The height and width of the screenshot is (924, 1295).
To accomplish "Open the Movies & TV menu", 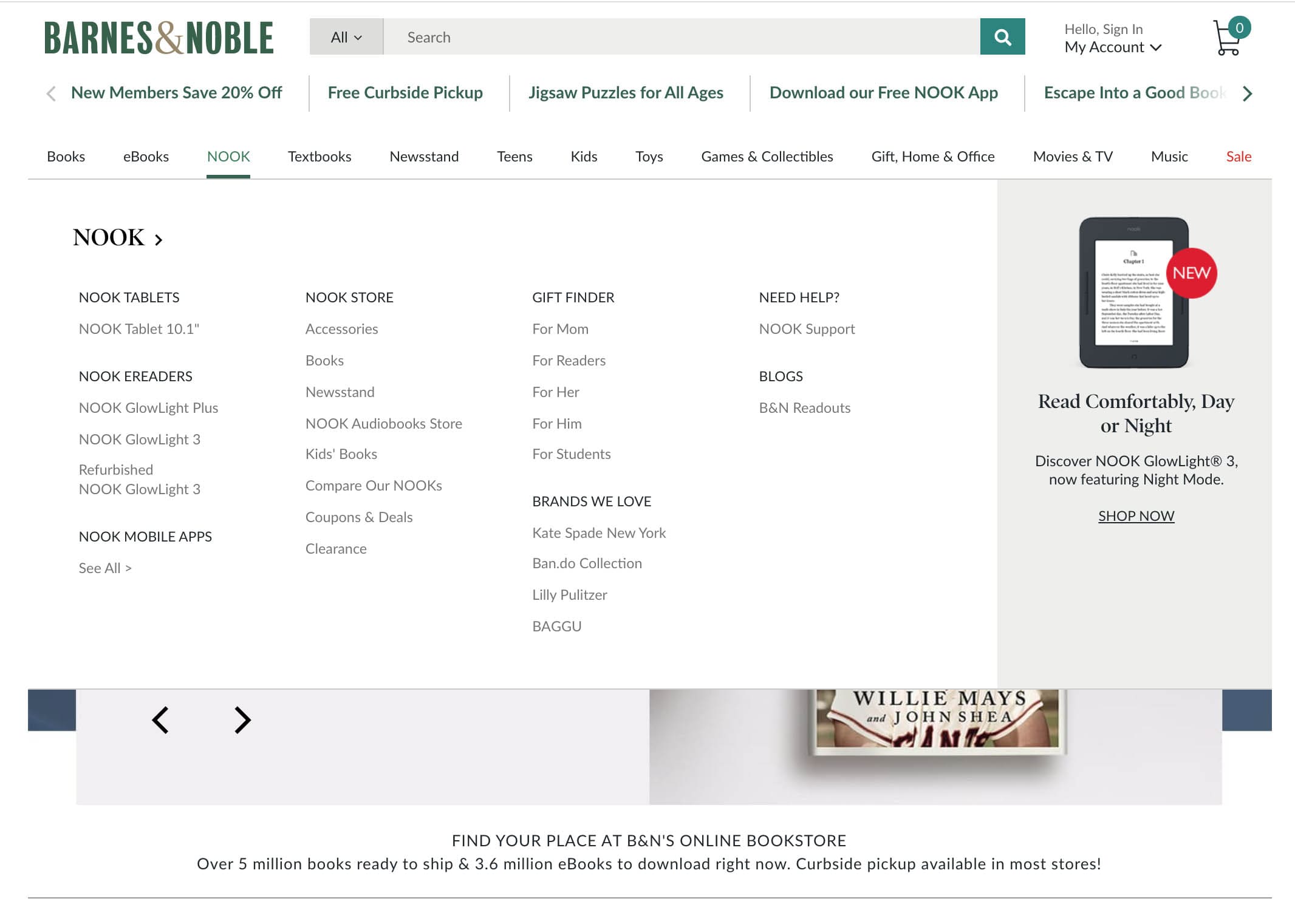I will click(x=1073, y=157).
